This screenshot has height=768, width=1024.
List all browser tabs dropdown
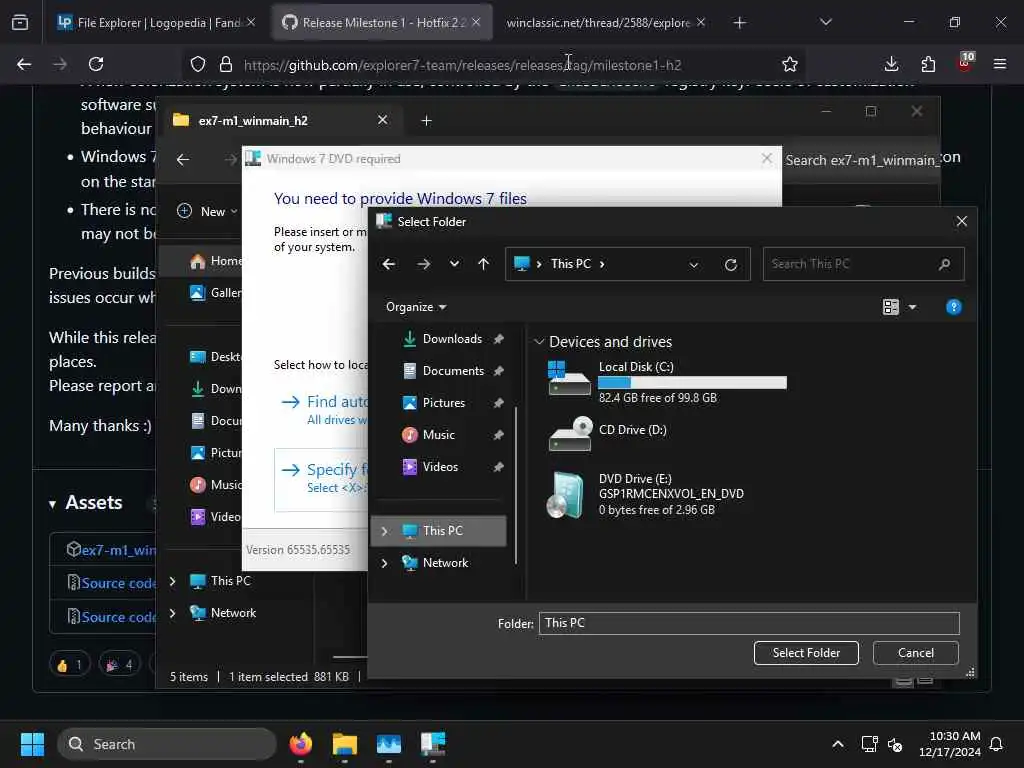tap(826, 22)
